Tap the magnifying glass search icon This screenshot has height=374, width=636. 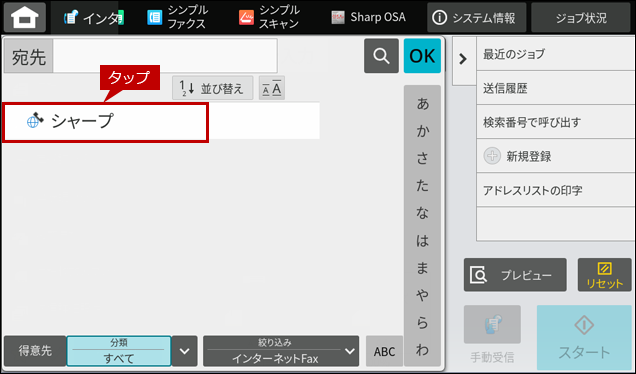point(381,56)
